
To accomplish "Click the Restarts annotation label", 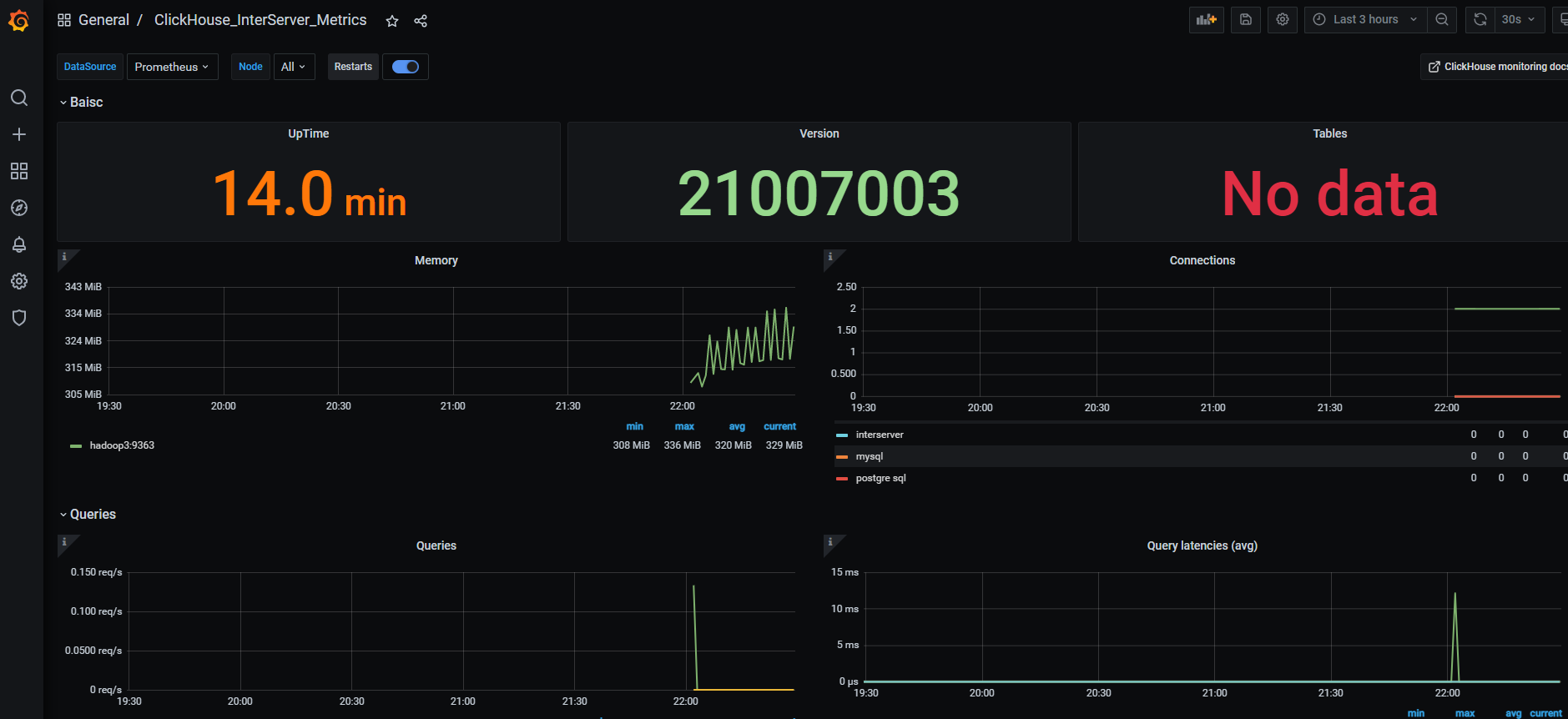I will [x=353, y=67].
